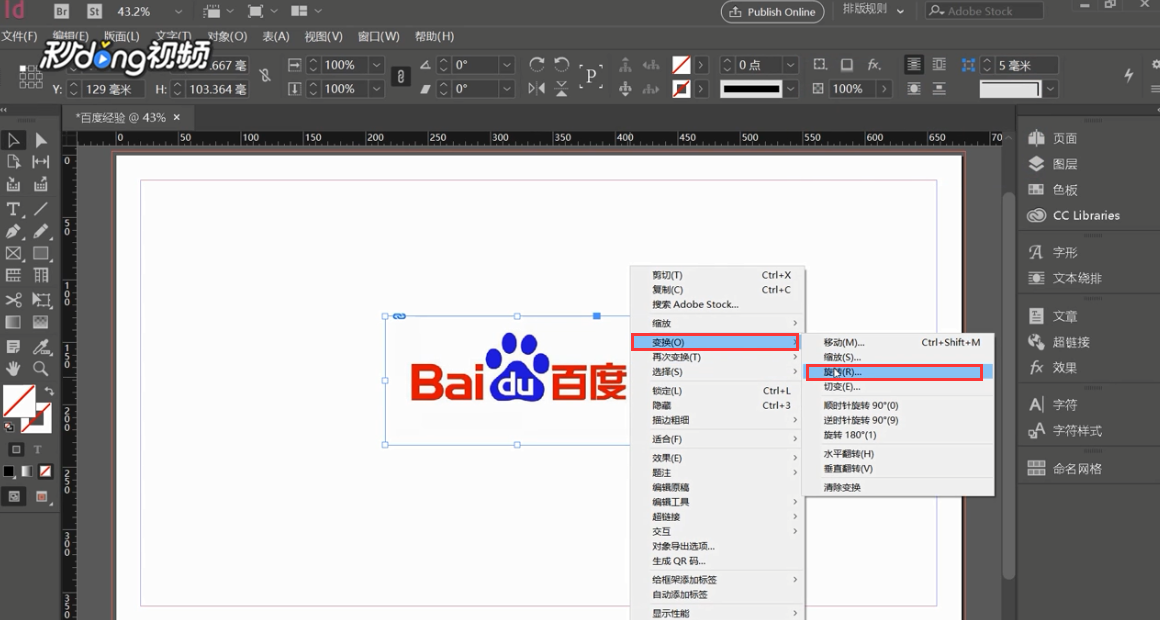Set formatting affects container

(x=16, y=449)
